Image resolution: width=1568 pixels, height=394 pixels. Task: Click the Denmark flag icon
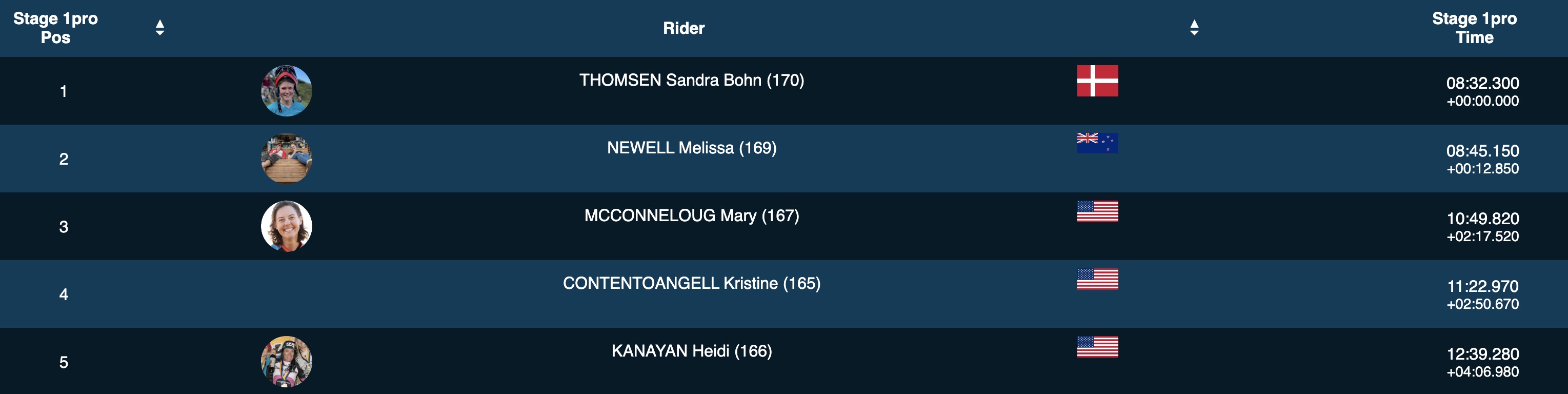click(x=1097, y=81)
